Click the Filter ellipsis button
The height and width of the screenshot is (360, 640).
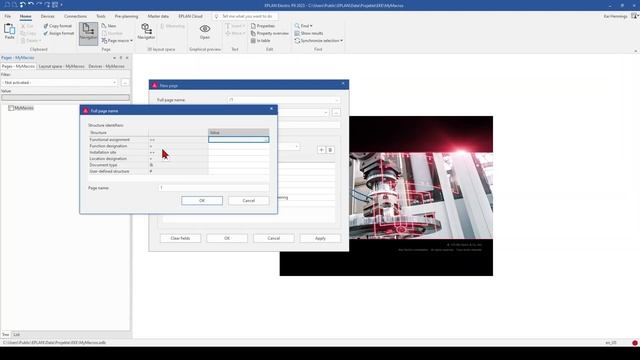(125, 82)
